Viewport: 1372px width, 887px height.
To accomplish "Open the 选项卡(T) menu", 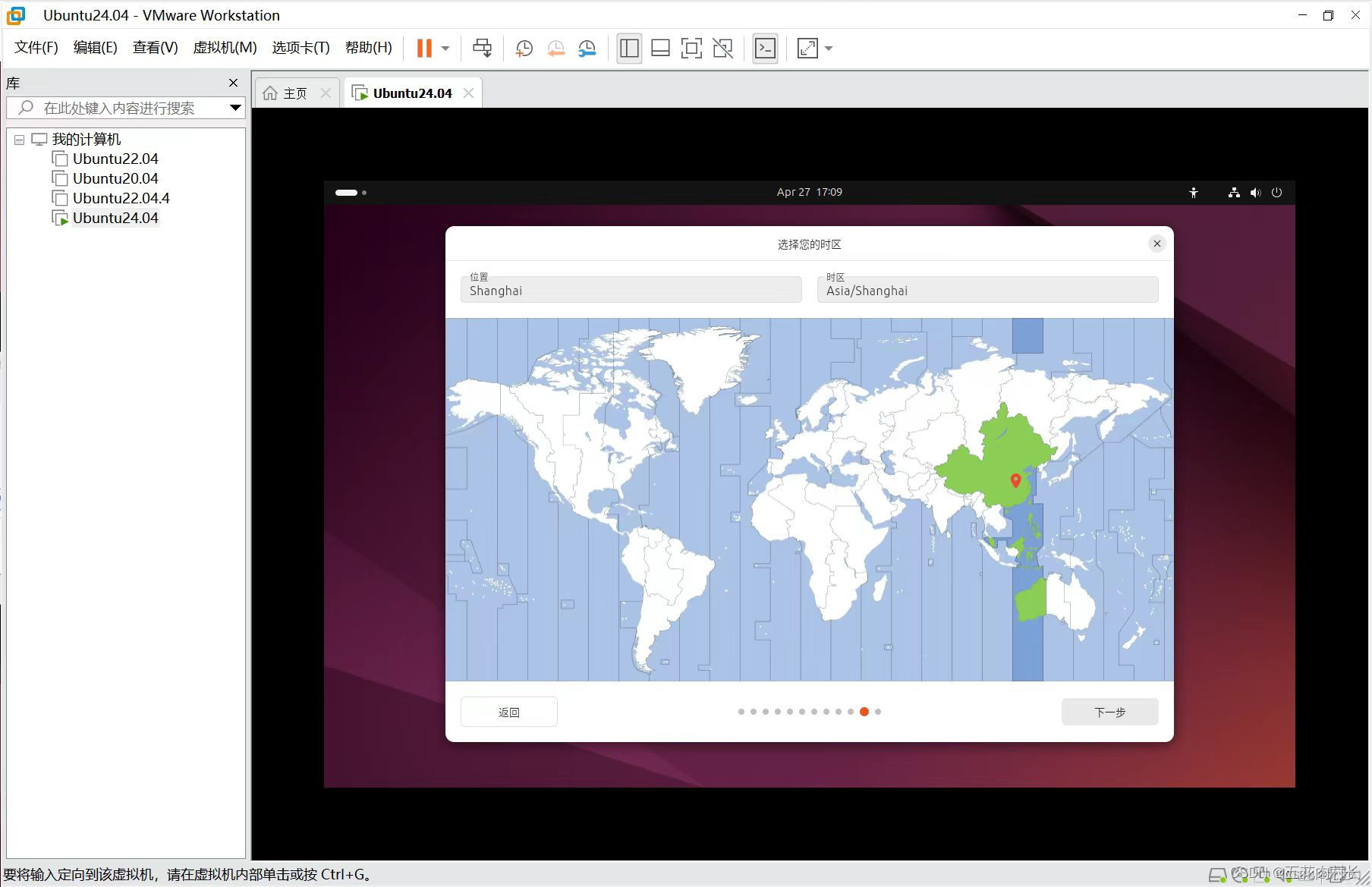I will click(301, 47).
